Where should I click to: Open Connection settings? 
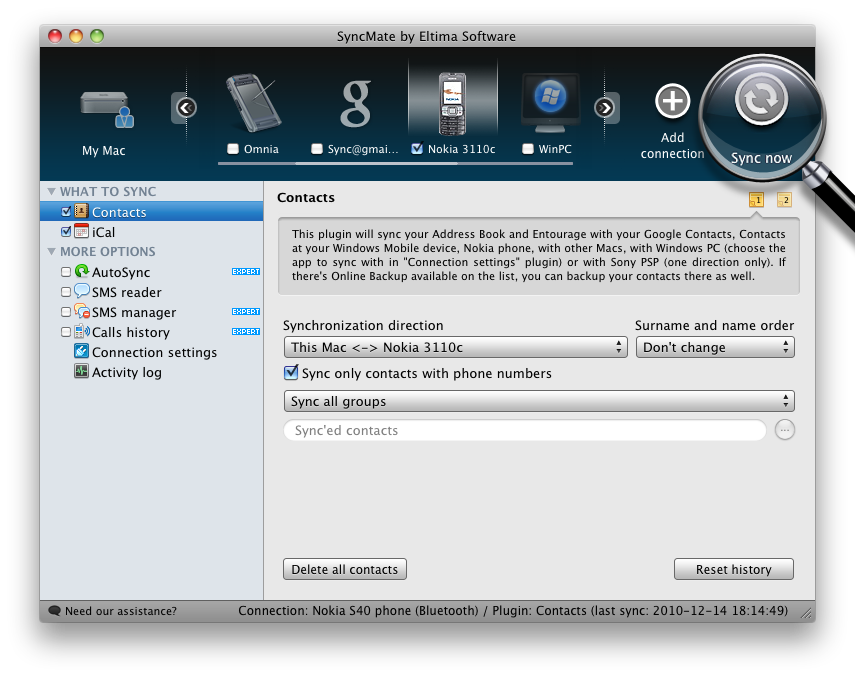[154, 352]
